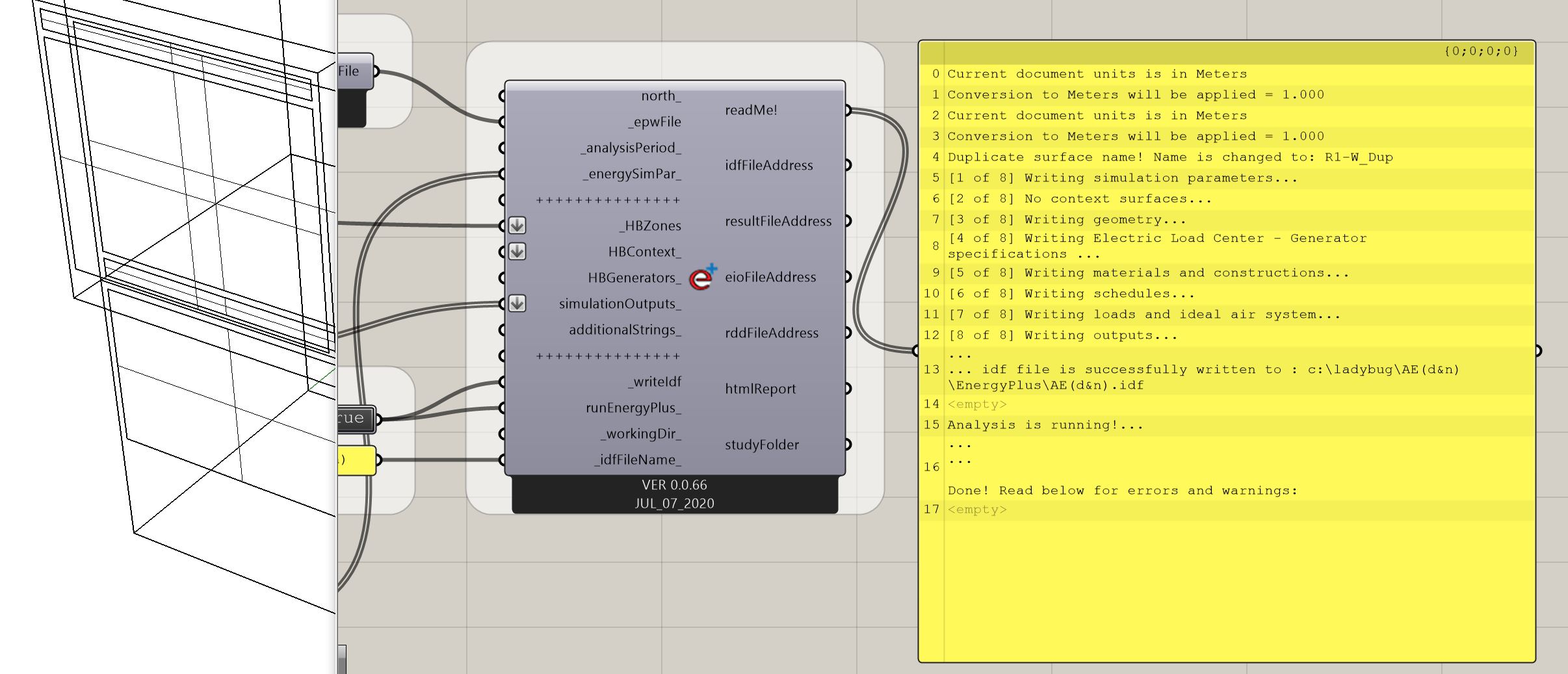Click the resultFileAddress output
Screen dimensions: 1568x674
tap(778, 222)
